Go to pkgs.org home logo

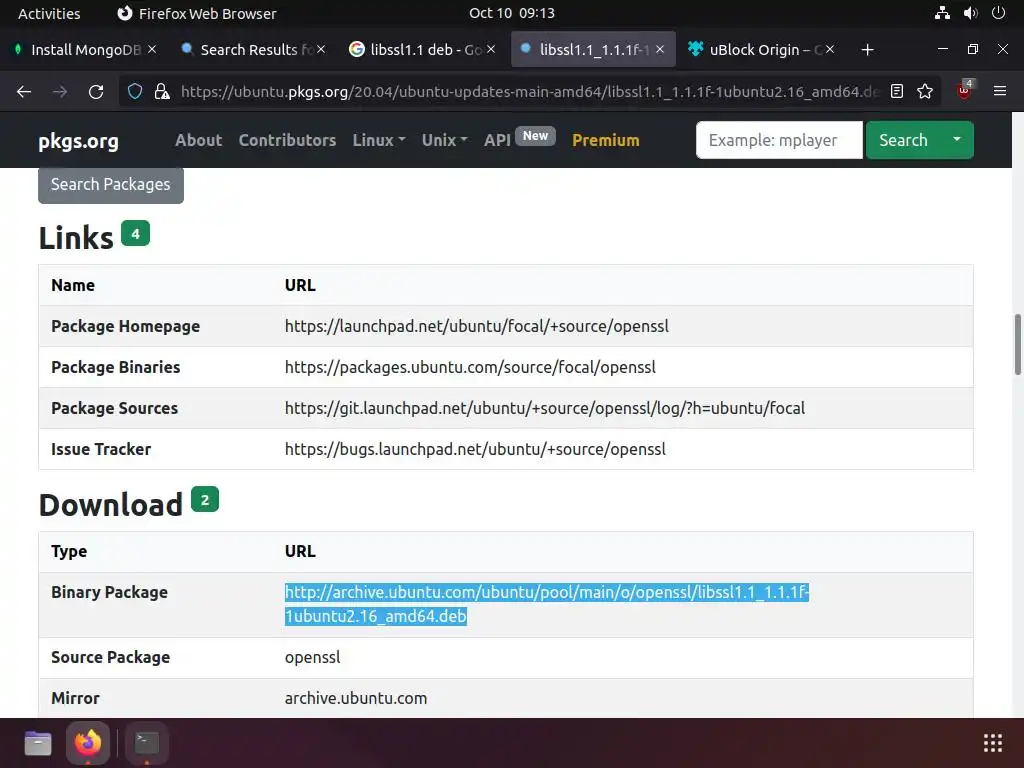[x=78, y=141]
